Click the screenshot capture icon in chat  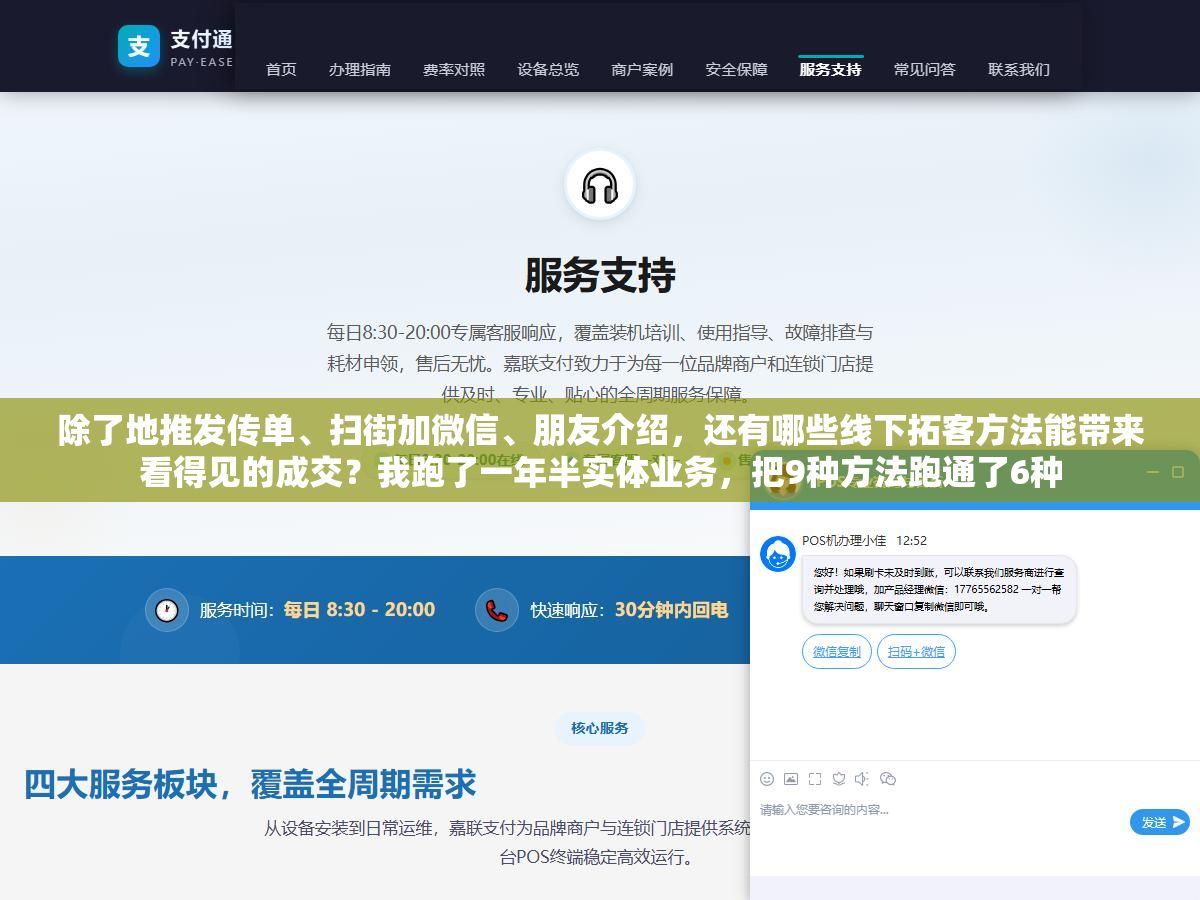tap(815, 779)
